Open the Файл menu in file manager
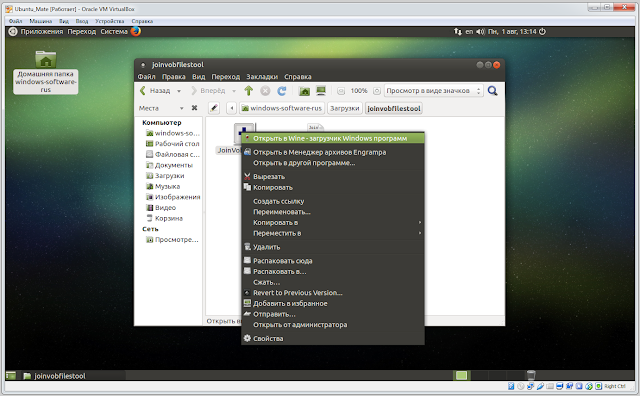This screenshot has height=396, width=640. (146, 77)
